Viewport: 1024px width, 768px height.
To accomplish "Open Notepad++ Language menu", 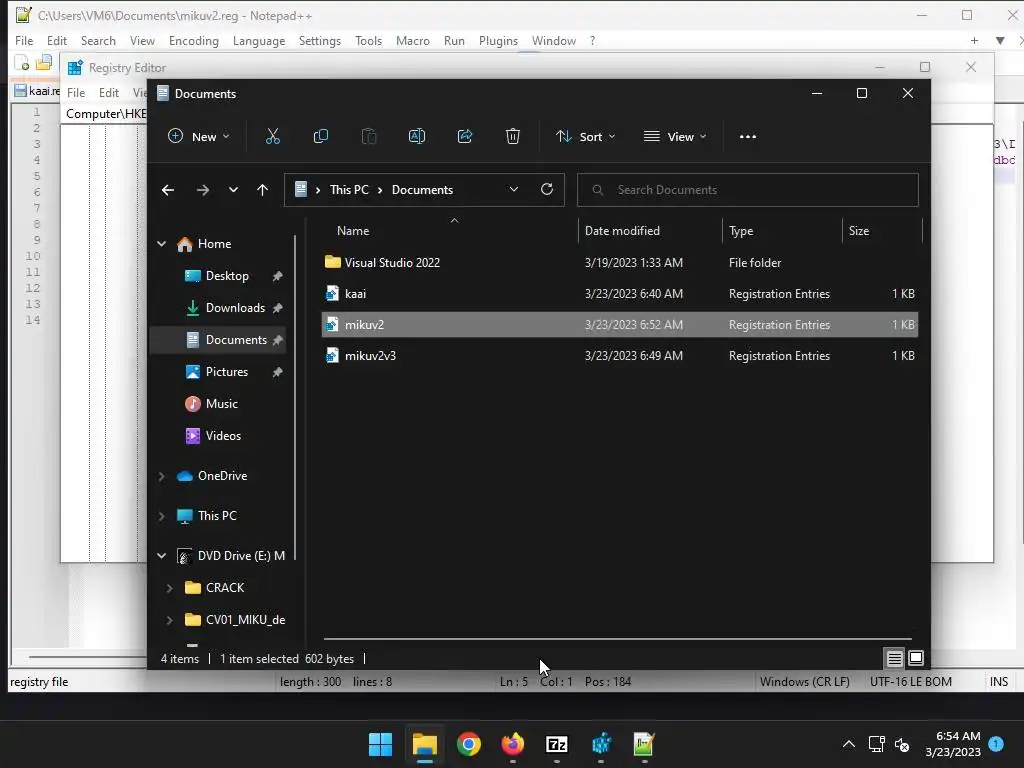I will tap(259, 40).
